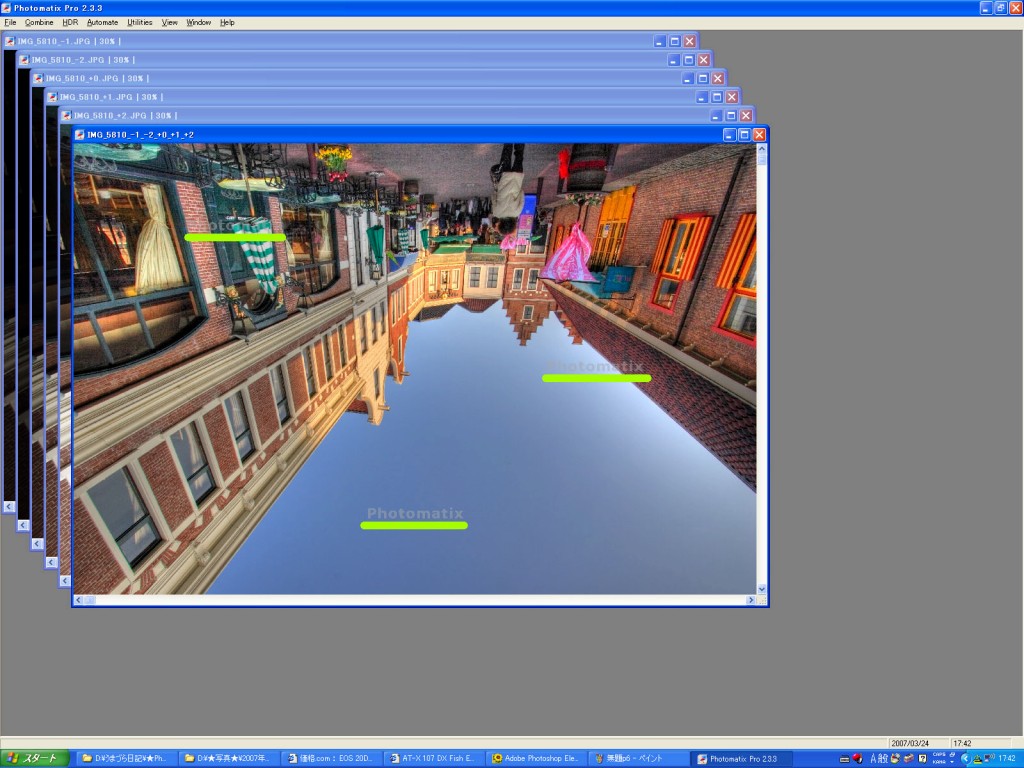Screen dimensions: 1024x768
Task: Open the Help menu
Action: pos(227,22)
